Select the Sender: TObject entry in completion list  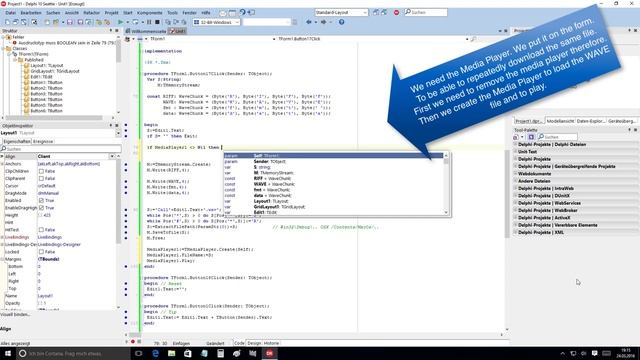tap(333, 161)
